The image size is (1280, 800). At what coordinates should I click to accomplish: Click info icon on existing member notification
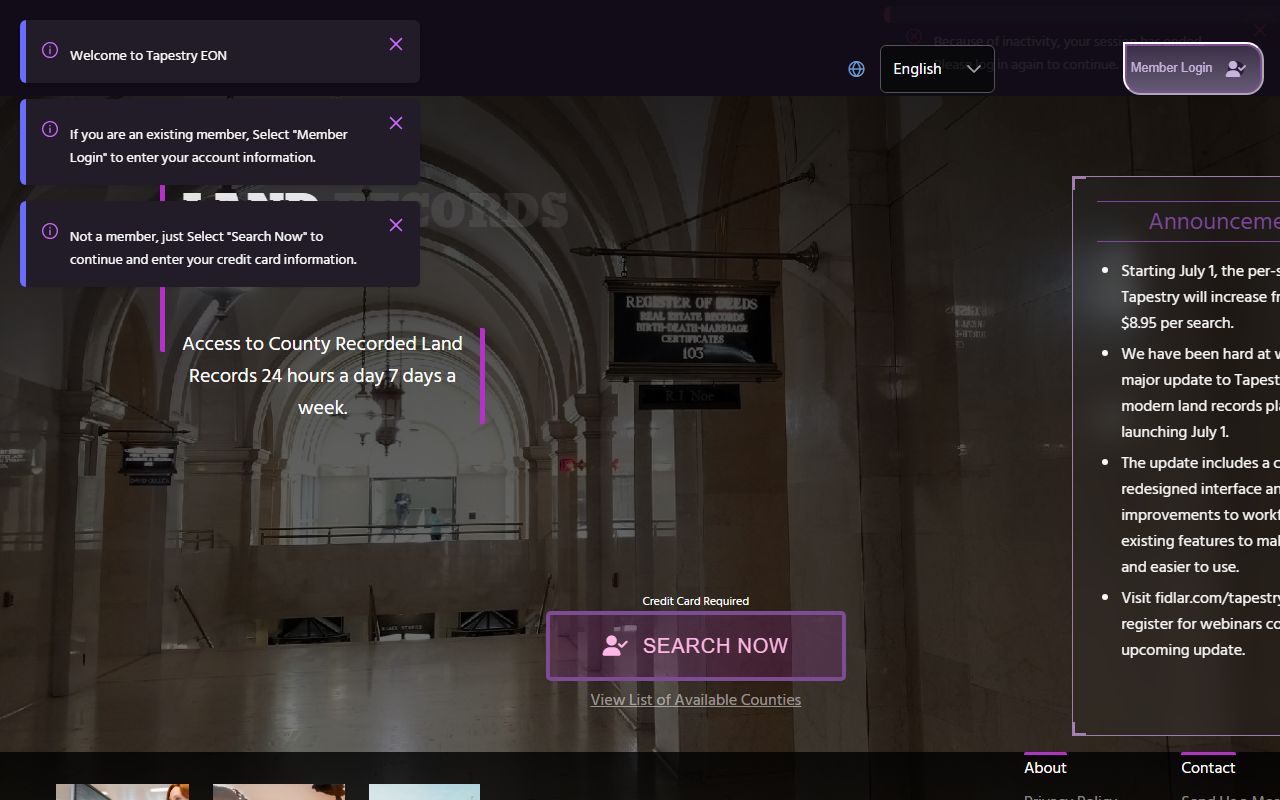pos(50,129)
